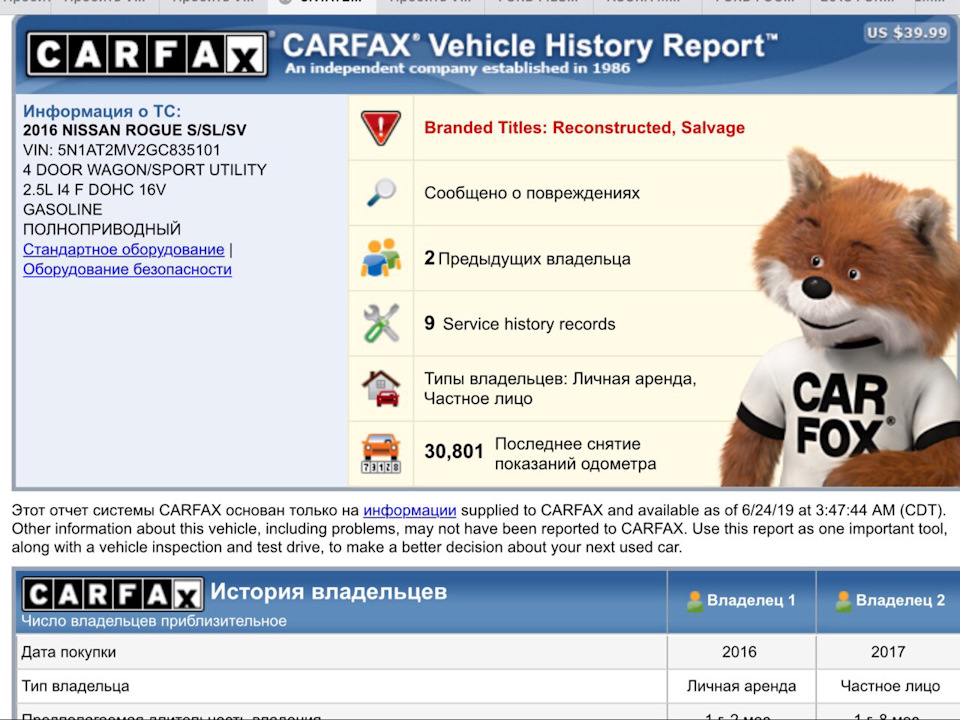Click 4 DOOR WAGON/SPORT UTILITY text
960x720 pixels.
pyautogui.click(x=144, y=170)
